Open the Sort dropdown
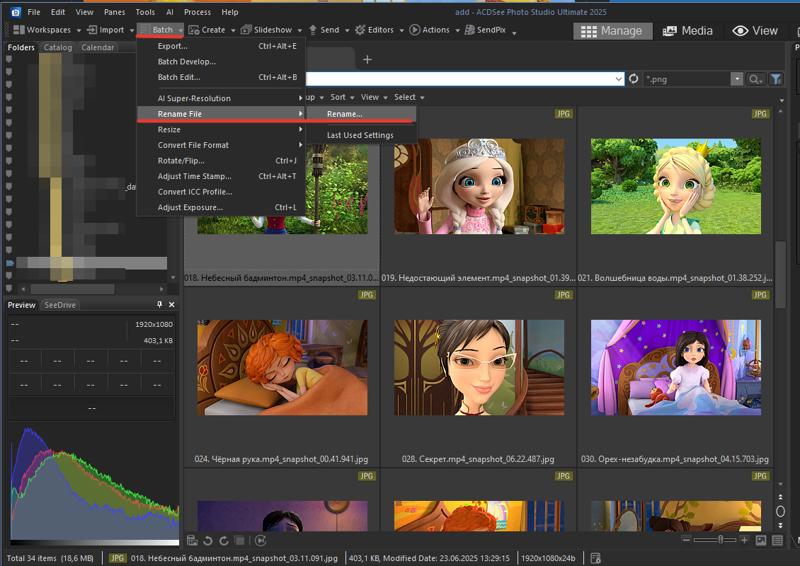The height and width of the screenshot is (566, 800). pyautogui.click(x=342, y=97)
